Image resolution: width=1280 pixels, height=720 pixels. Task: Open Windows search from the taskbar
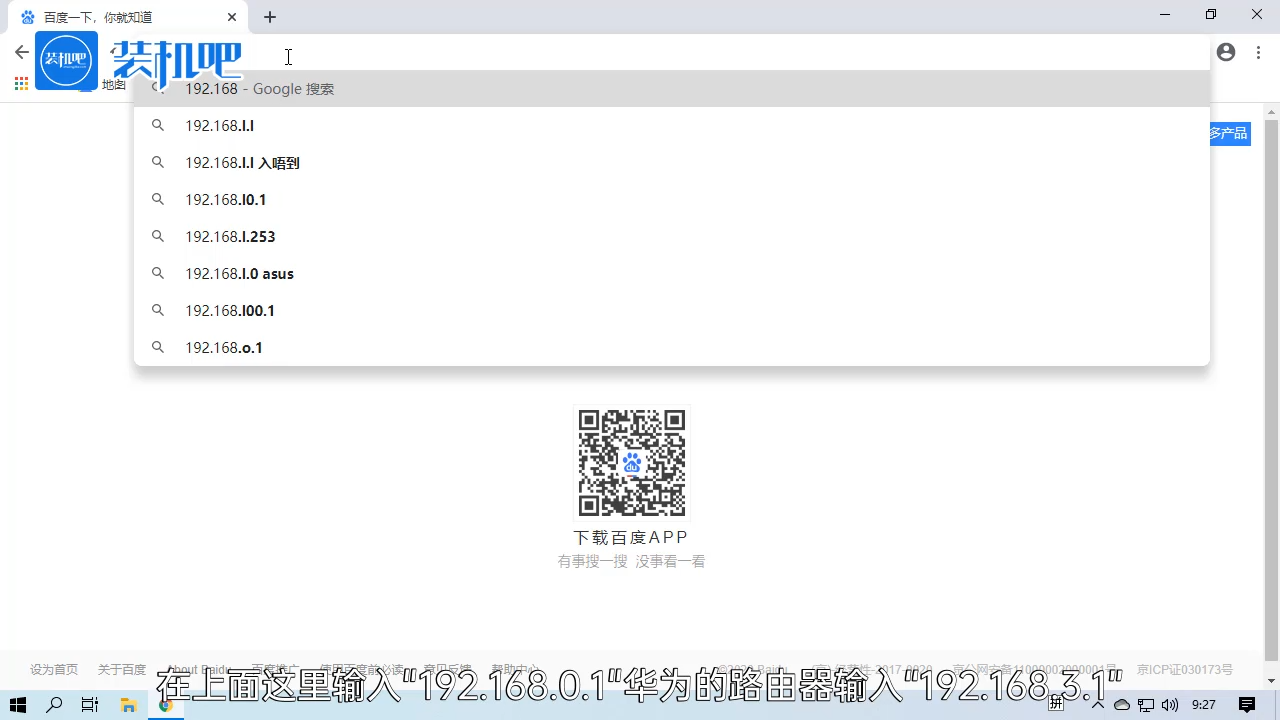coord(54,705)
